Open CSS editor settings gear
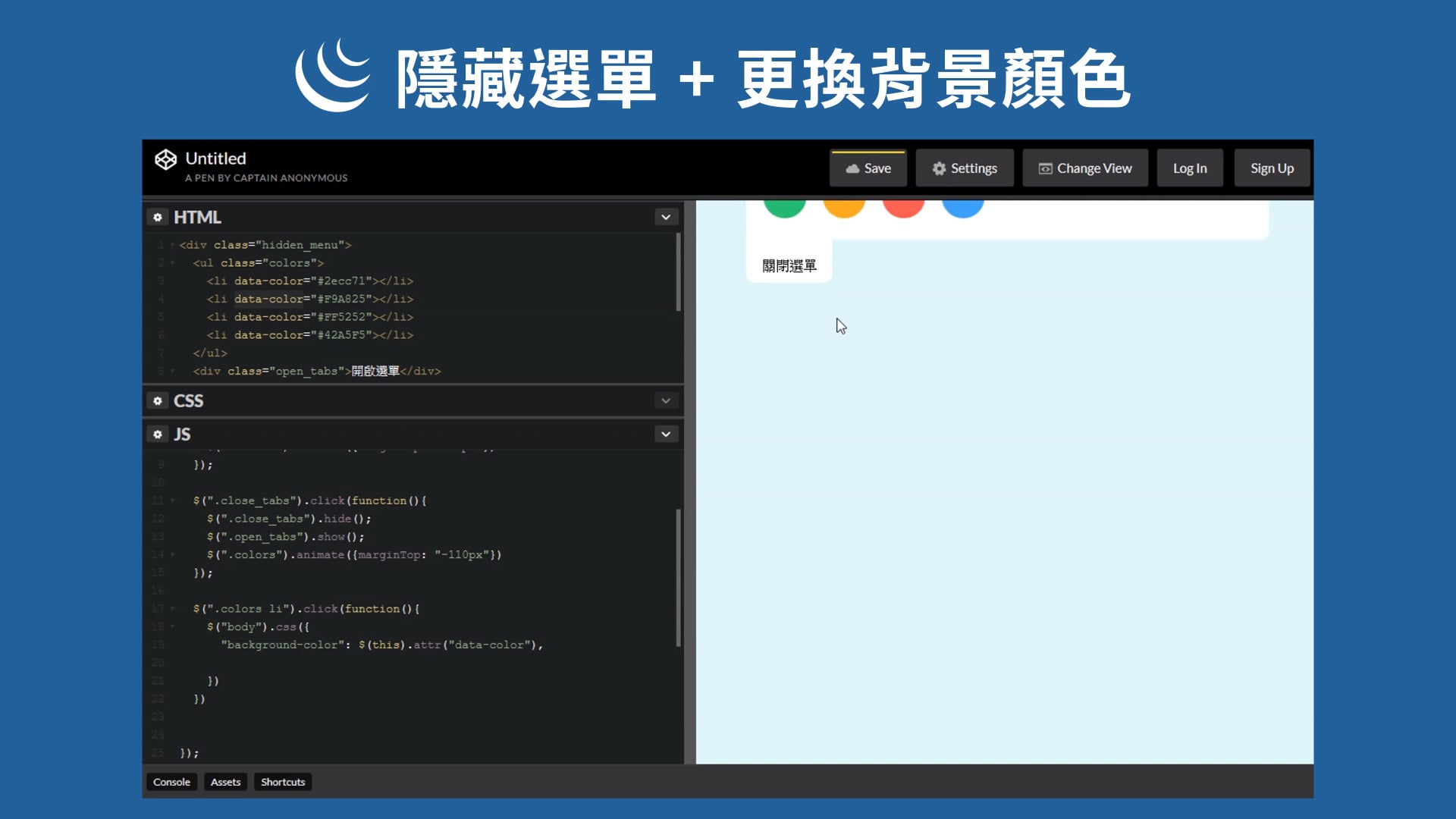 point(158,400)
